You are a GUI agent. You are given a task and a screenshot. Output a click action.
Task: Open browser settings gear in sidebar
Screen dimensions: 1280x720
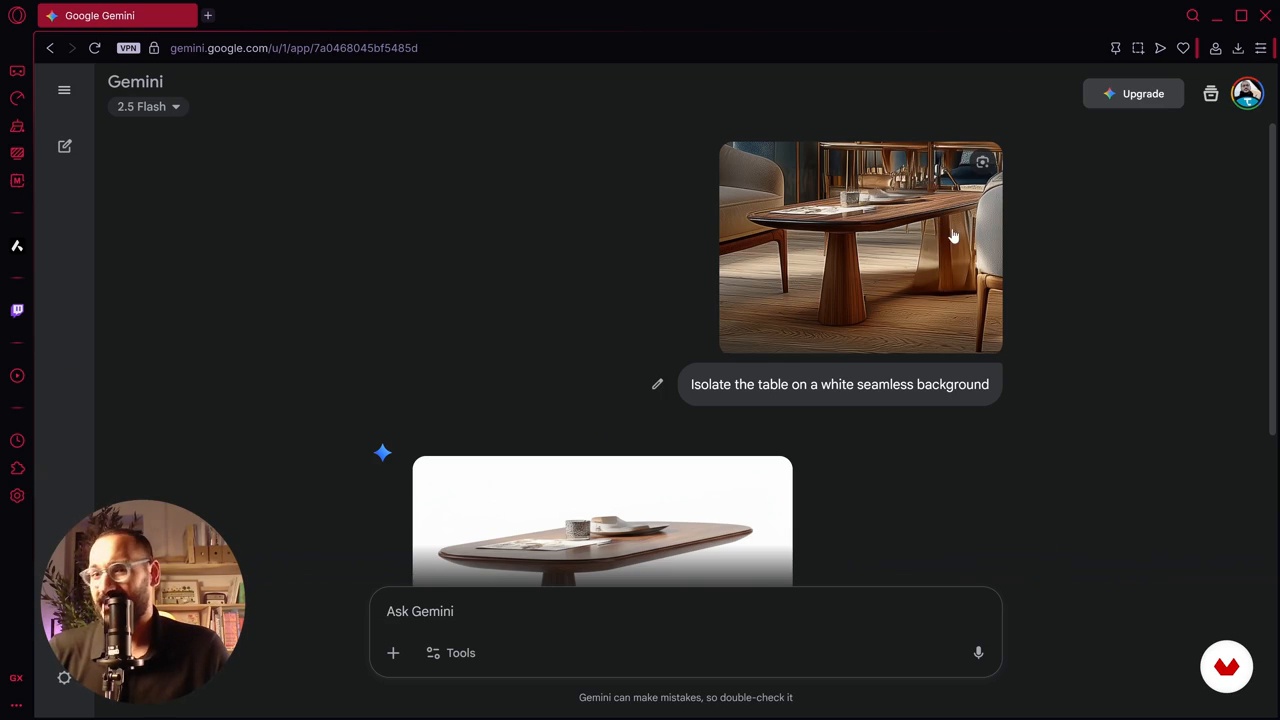click(17, 496)
